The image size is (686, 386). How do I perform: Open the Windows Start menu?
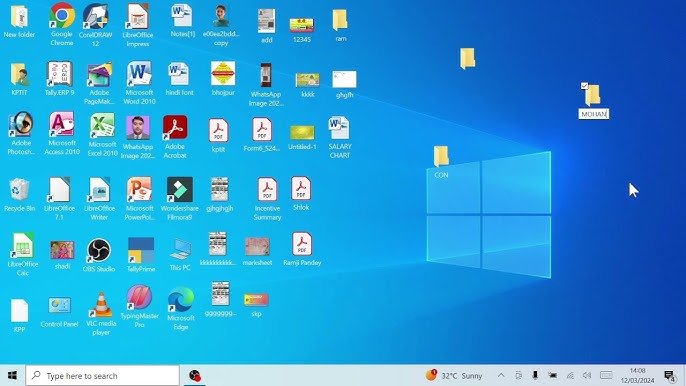pyautogui.click(x=12, y=375)
